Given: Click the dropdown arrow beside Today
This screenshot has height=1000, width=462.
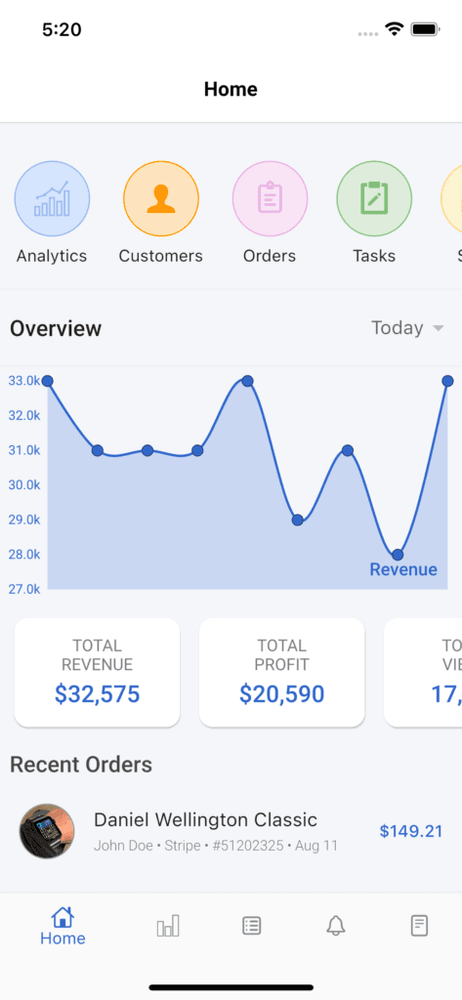Looking at the screenshot, I should 438,328.
